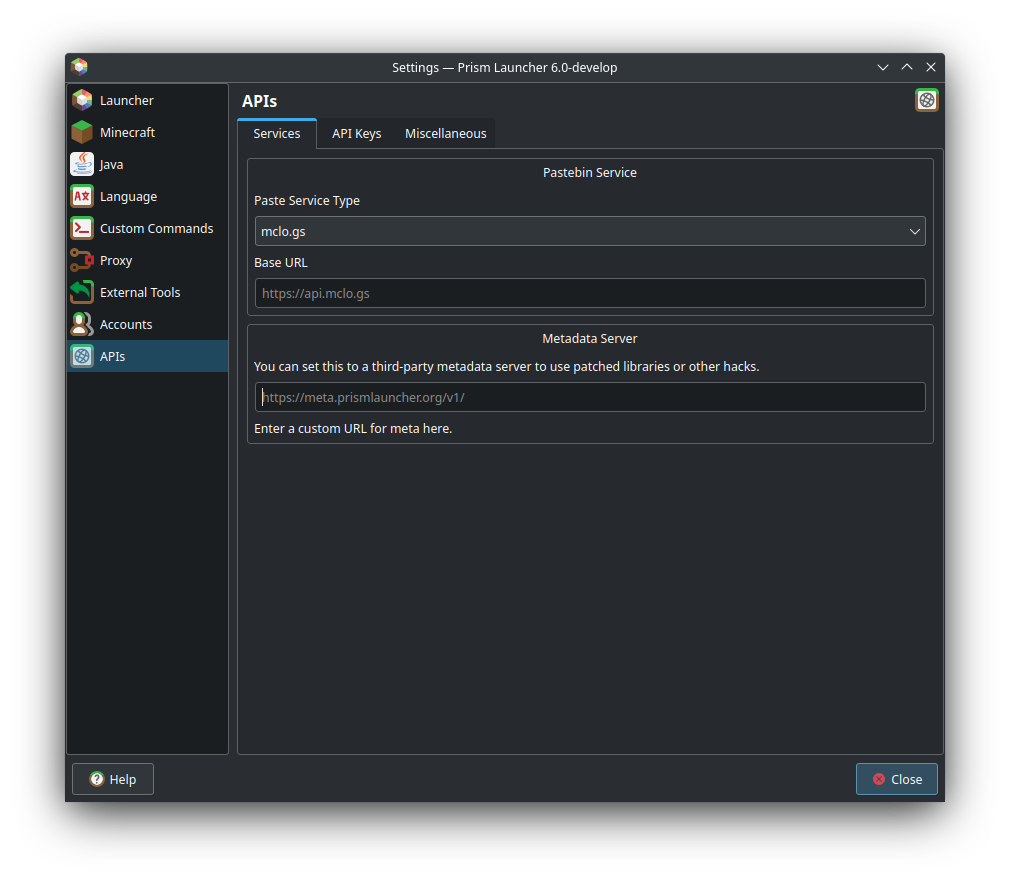Click the third-party metadata server description text
Image resolution: width=1010 pixels, height=879 pixels.
coord(506,366)
